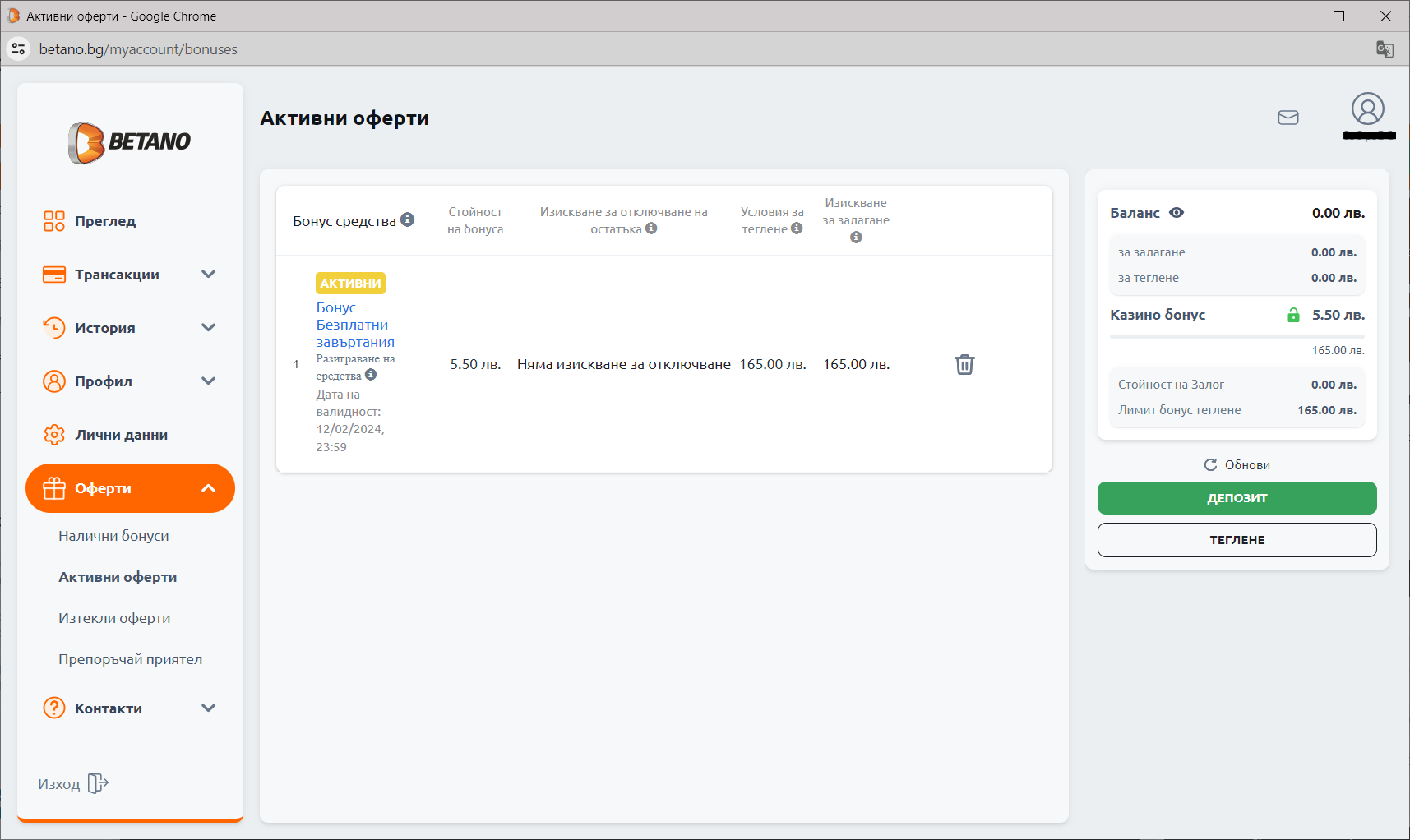Viewport: 1410px width, 840px height.
Task: Open the user account avatar icon
Action: click(x=1368, y=108)
